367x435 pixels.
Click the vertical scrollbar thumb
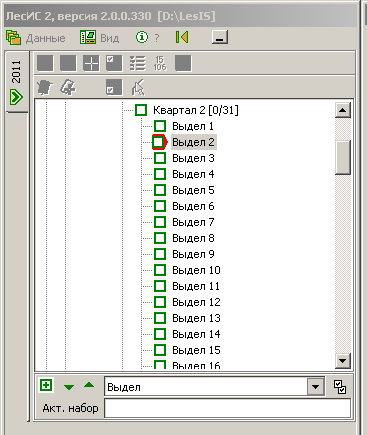(x=343, y=157)
